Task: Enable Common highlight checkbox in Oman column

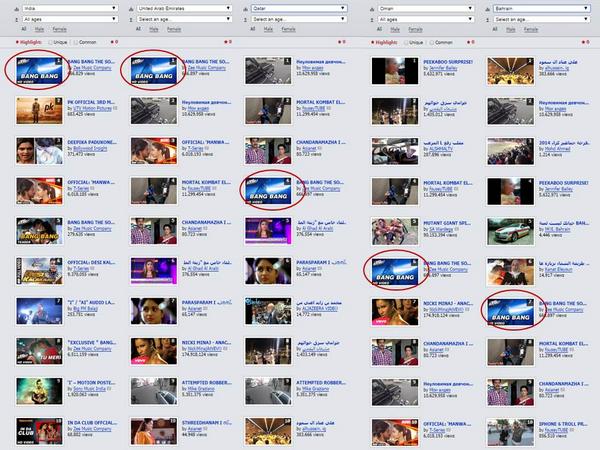Action: click(431, 42)
